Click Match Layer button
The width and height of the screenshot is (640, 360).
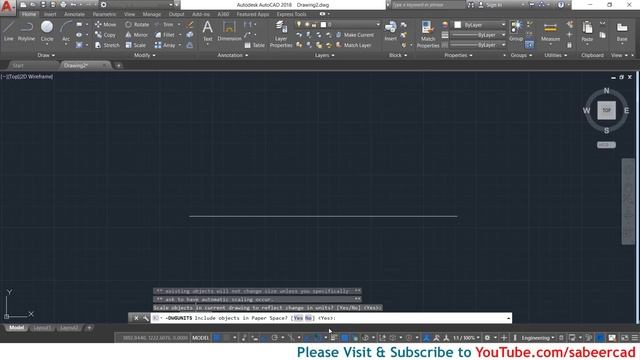pos(353,45)
